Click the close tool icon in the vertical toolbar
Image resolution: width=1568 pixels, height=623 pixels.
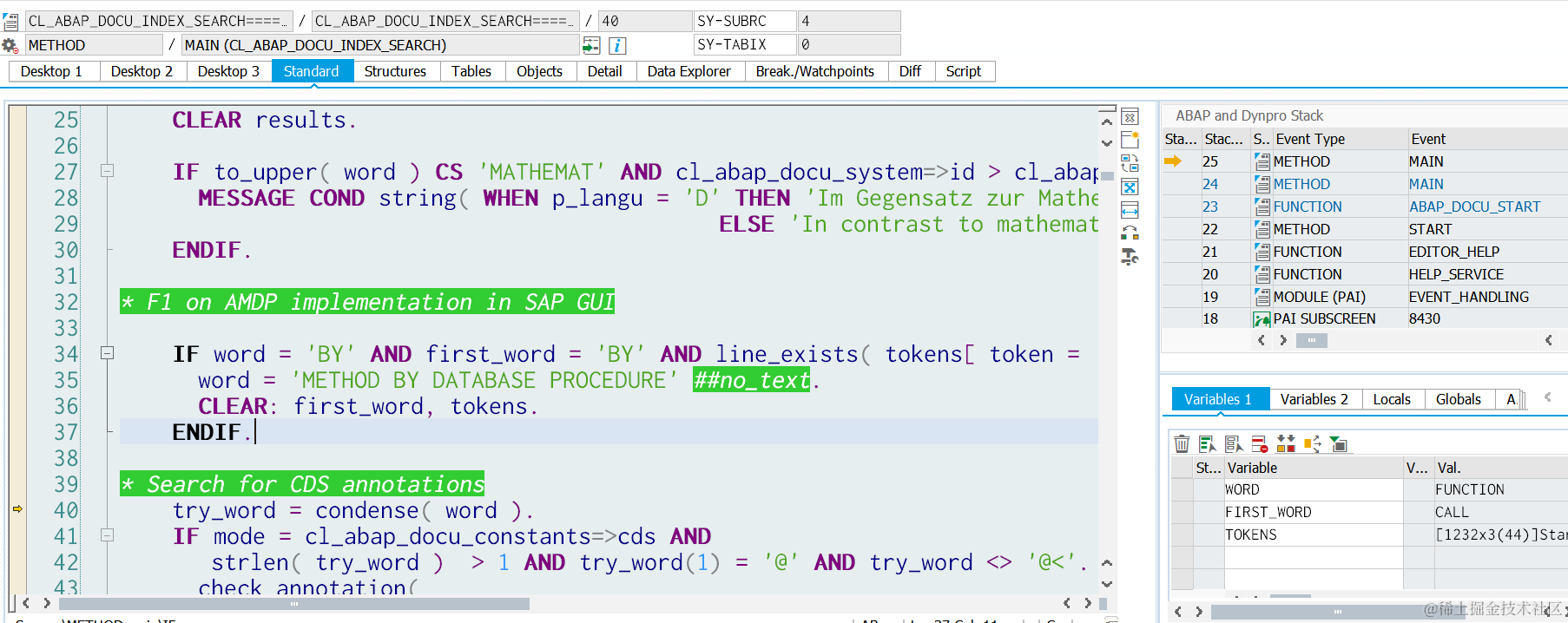click(x=1130, y=117)
